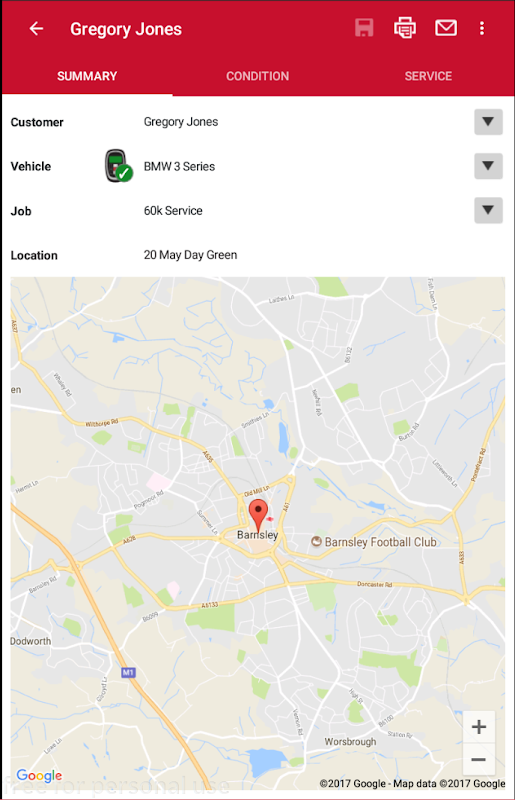This screenshot has height=800, width=515.
Task: Click the print icon
Action: pos(405,28)
